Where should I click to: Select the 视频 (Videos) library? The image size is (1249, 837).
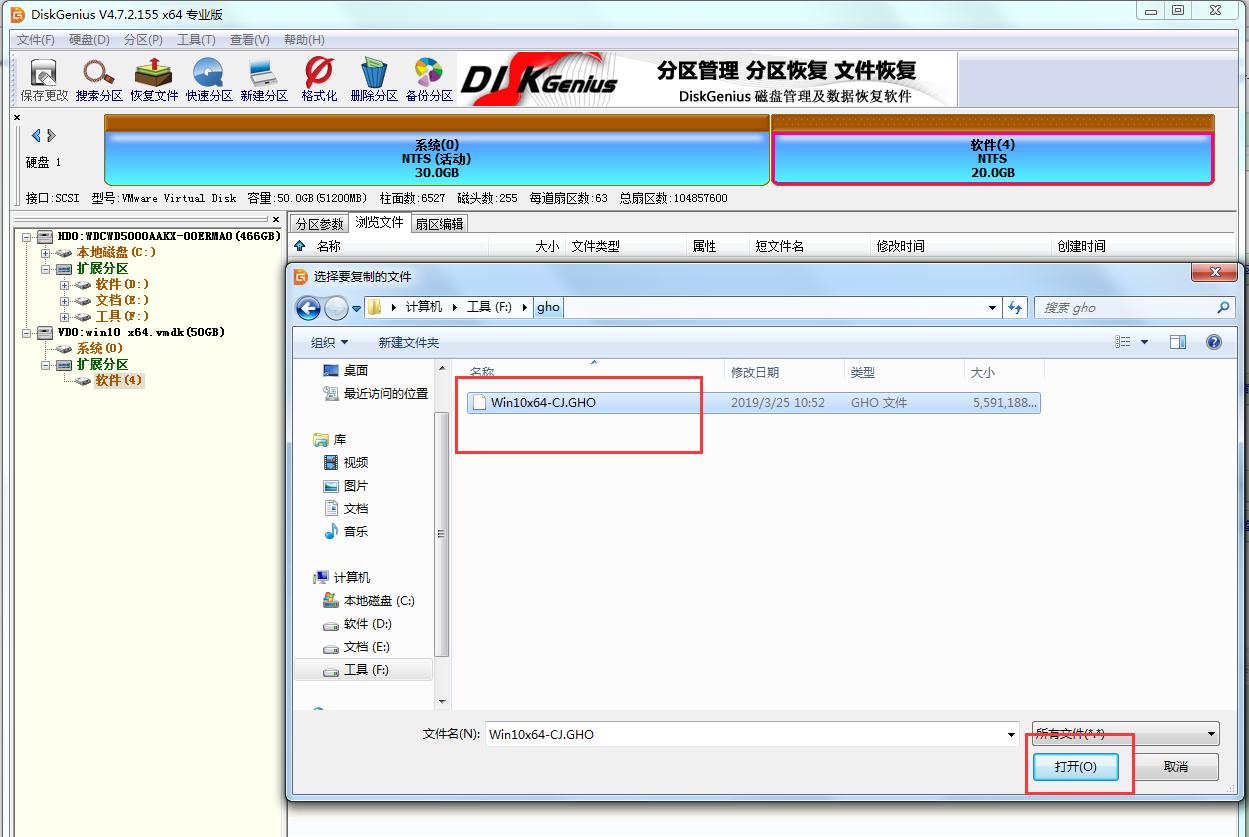tap(346, 462)
